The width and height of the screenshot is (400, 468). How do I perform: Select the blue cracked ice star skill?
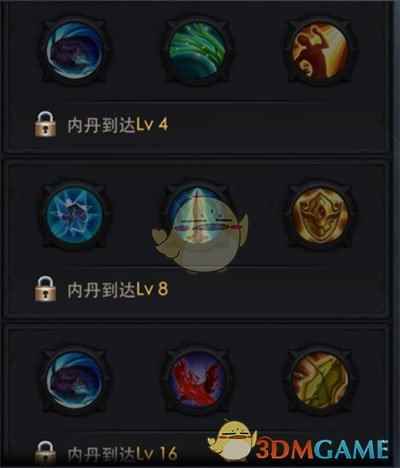pyautogui.click(x=75, y=214)
